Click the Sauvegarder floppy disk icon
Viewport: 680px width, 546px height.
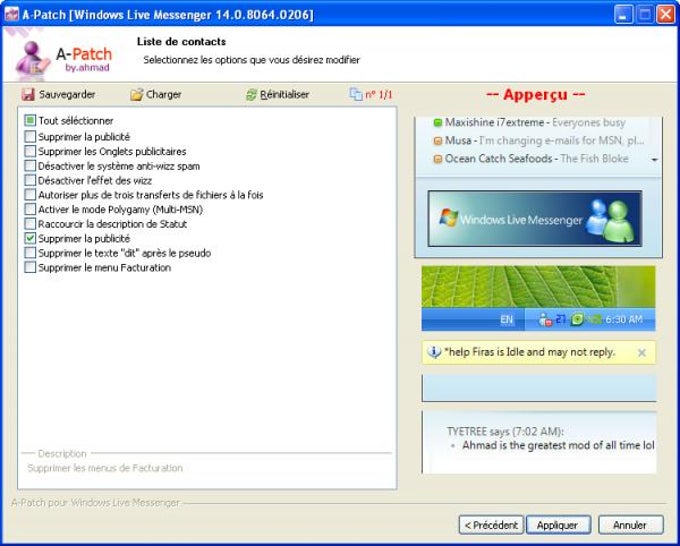tap(28, 94)
